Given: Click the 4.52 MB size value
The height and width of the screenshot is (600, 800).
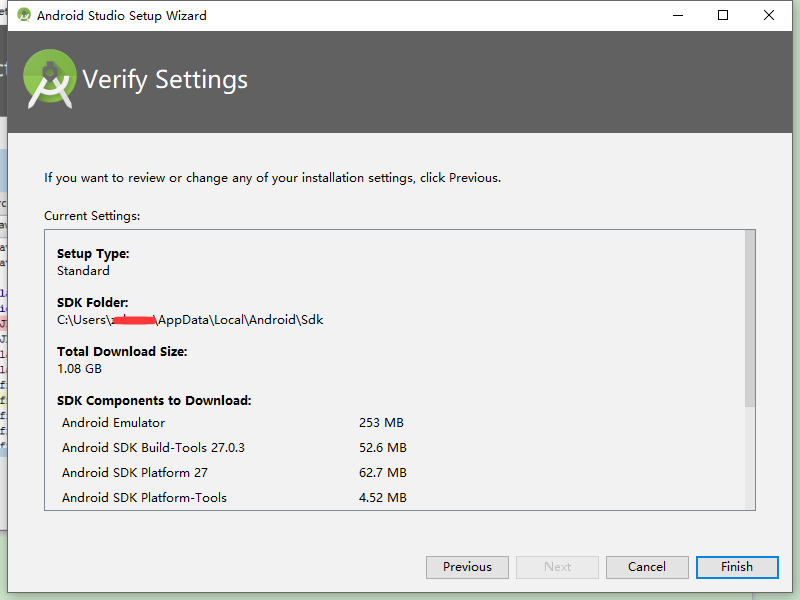Looking at the screenshot, I should click(x=383, y=497).
